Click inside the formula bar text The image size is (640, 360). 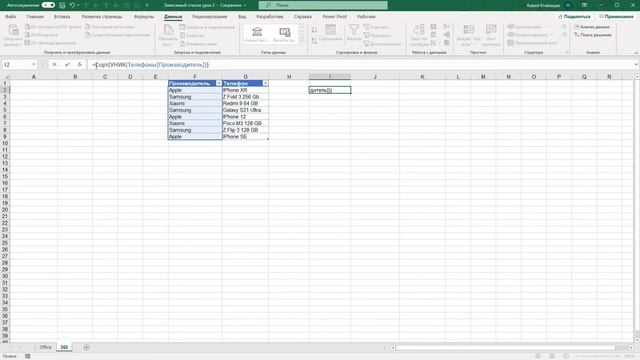point(150,64)
